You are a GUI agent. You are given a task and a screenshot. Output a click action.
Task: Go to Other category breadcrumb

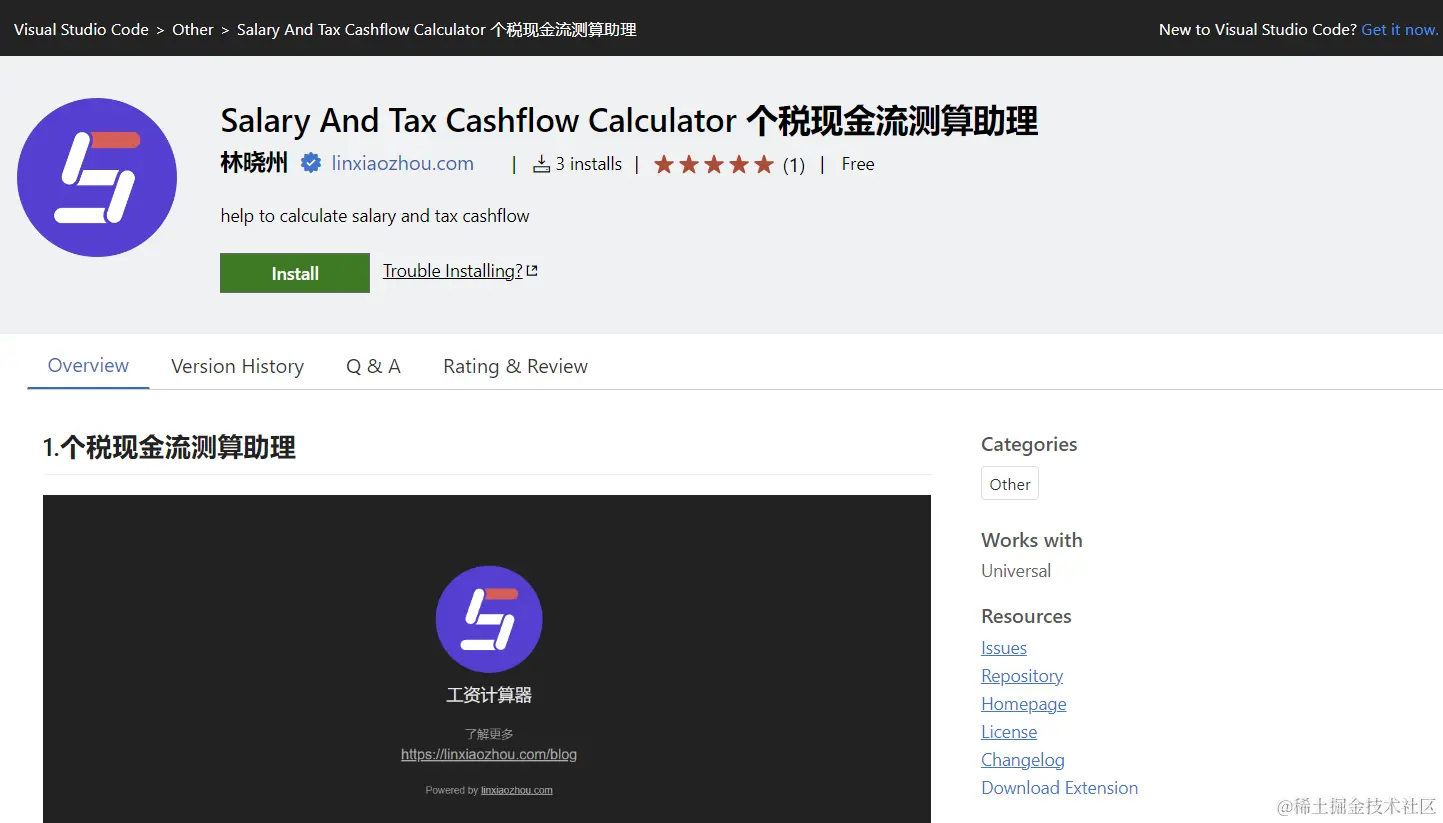(193, 29)
